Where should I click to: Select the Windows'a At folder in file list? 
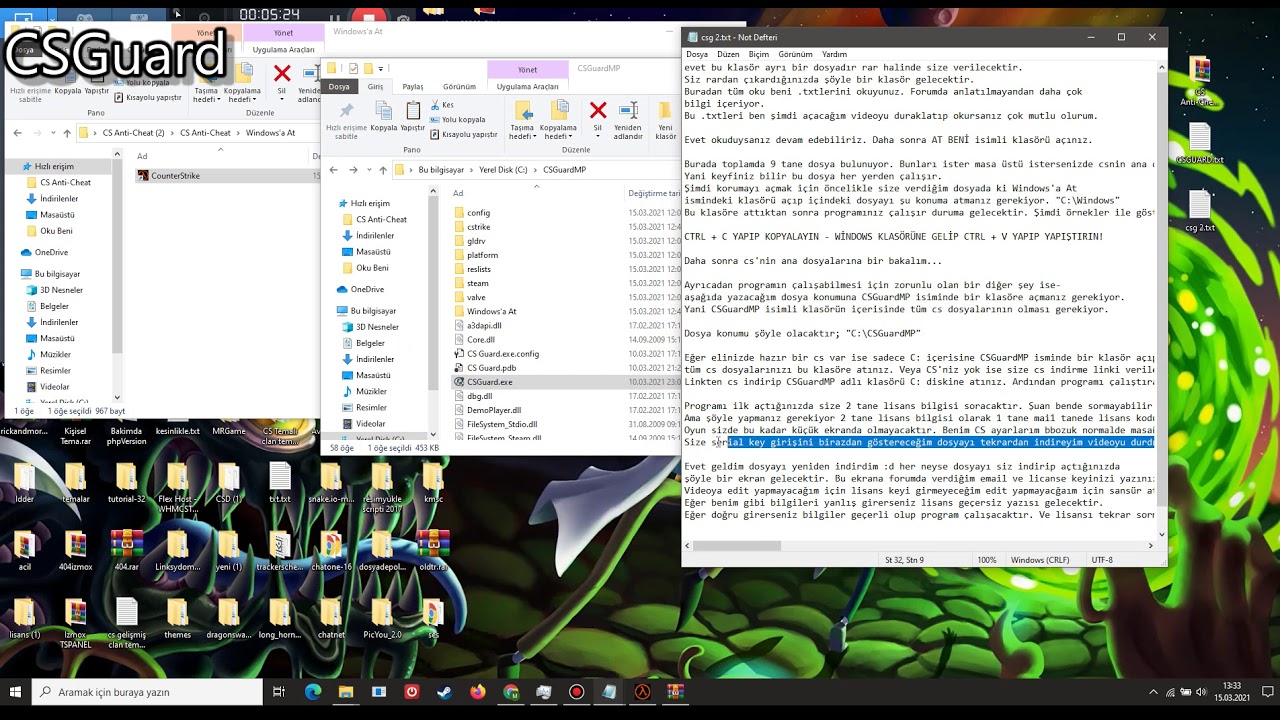coord(491,311)
